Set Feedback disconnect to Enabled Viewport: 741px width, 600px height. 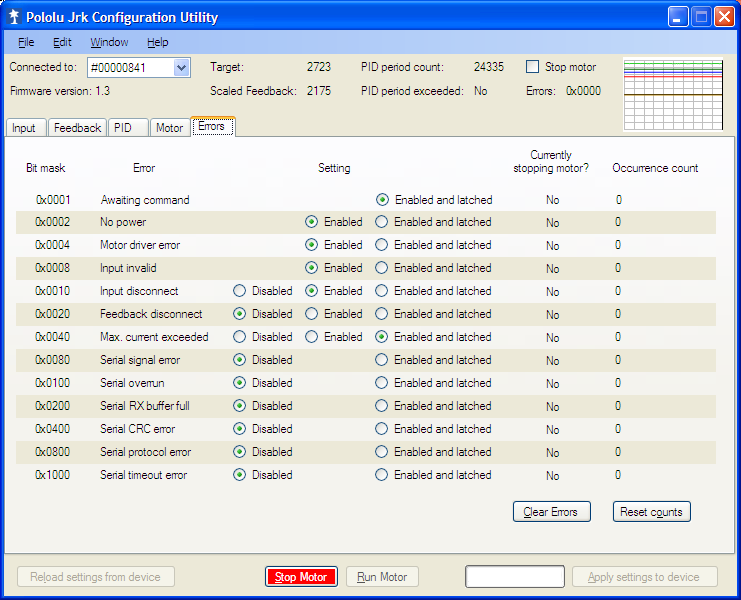tap(311, 314)
